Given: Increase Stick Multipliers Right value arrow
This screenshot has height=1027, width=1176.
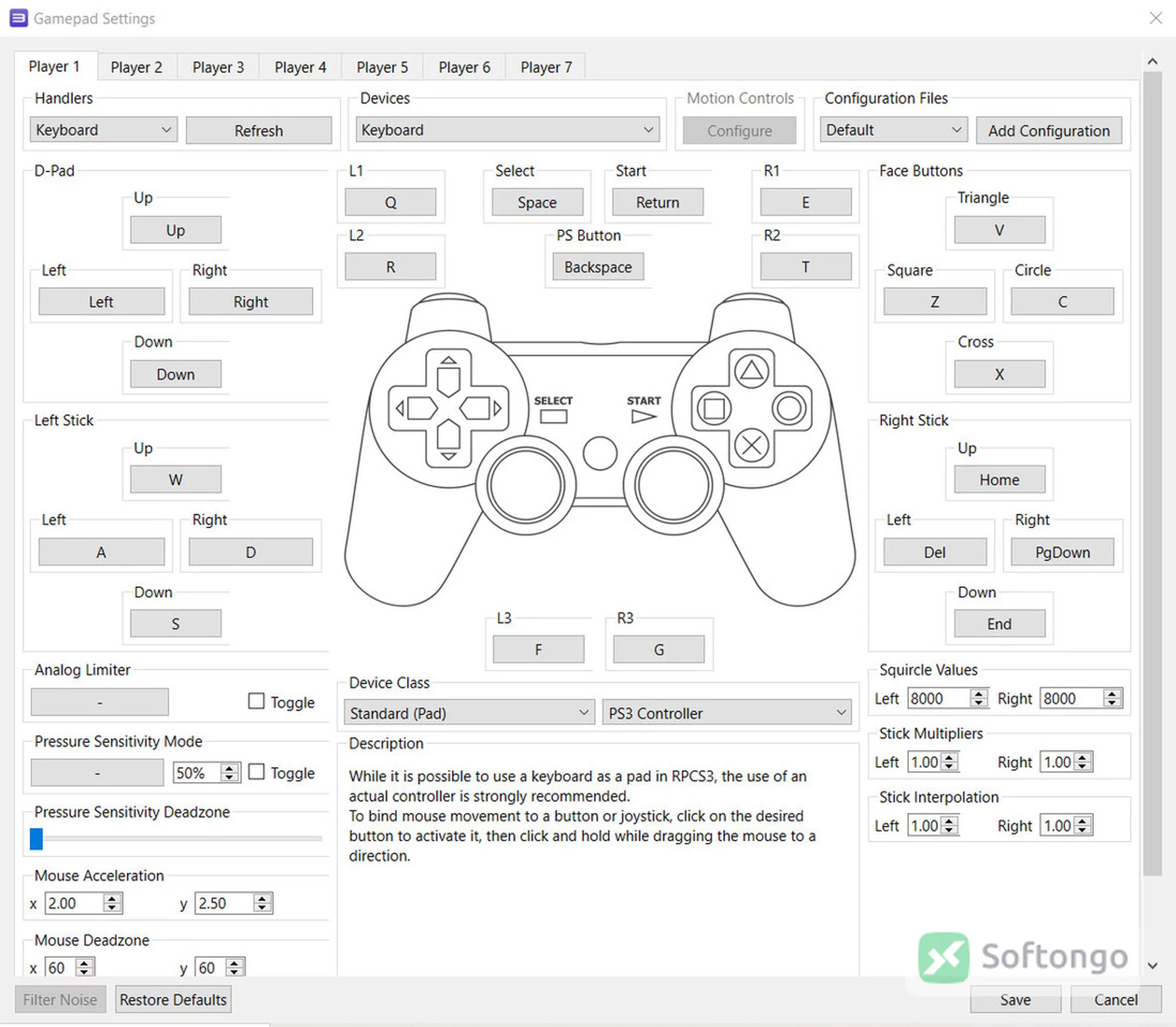Looking at the screenshot, I should click(x=1082, y=758).
